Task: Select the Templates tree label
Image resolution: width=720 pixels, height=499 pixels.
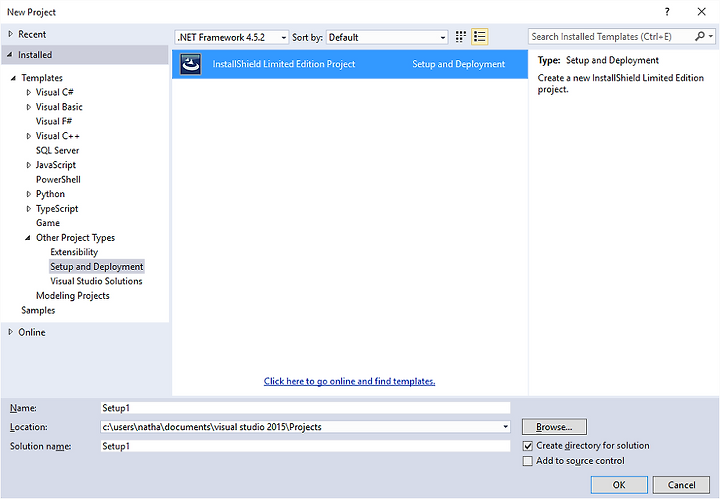Action: 42,78
